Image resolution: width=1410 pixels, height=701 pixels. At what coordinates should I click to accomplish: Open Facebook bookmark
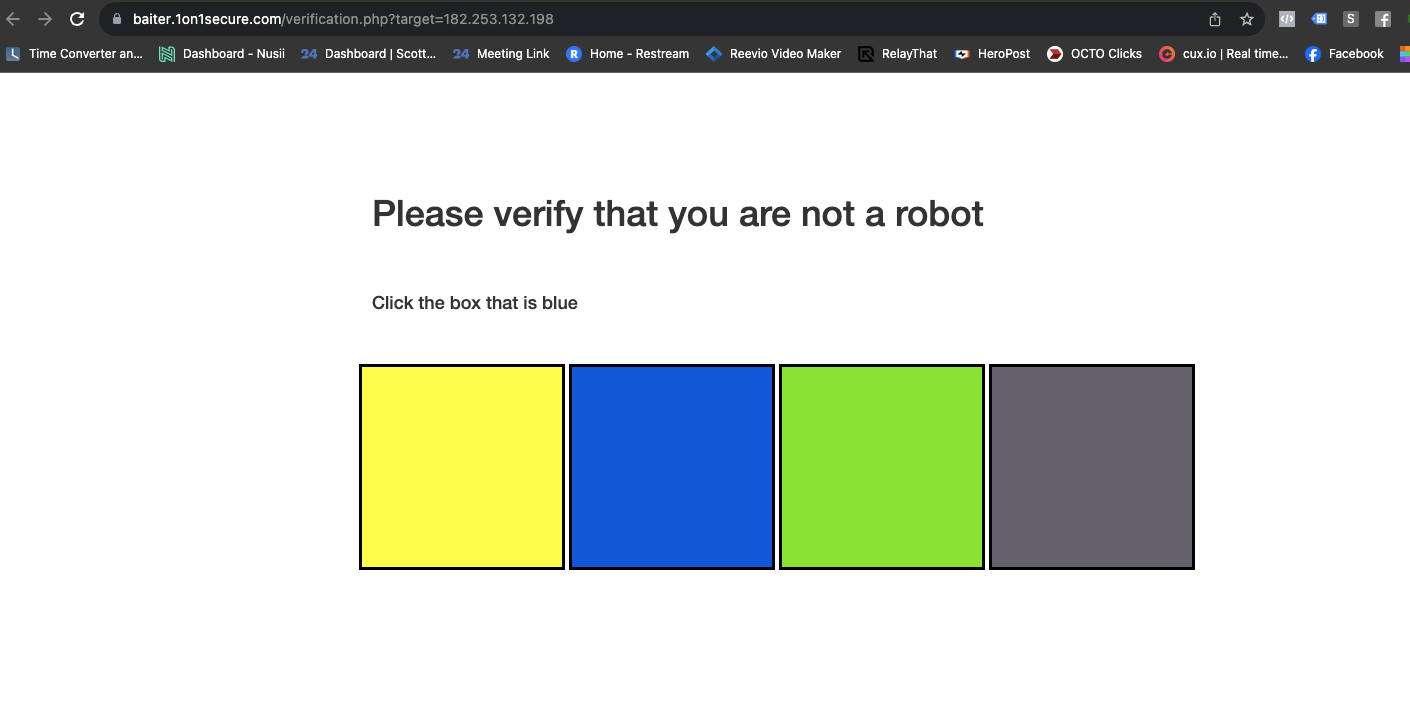tap(1345, 54)
